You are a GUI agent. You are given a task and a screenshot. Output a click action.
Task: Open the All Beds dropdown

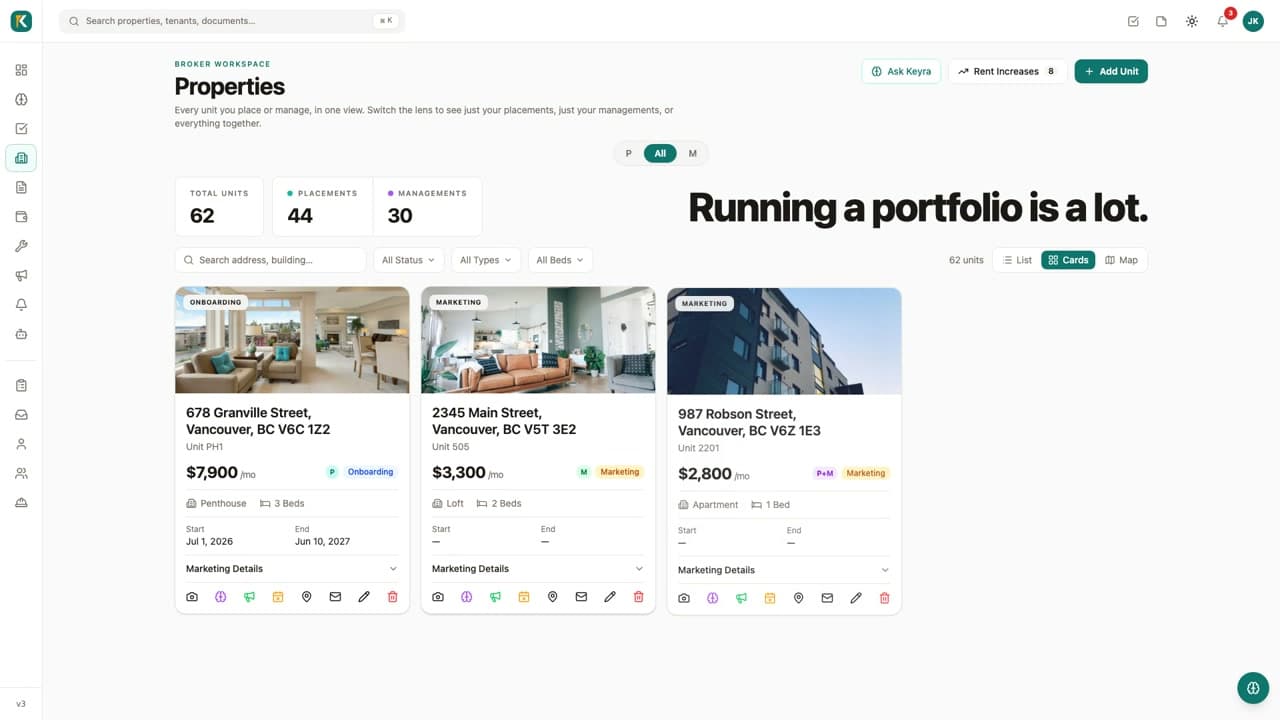click(560, 260)
